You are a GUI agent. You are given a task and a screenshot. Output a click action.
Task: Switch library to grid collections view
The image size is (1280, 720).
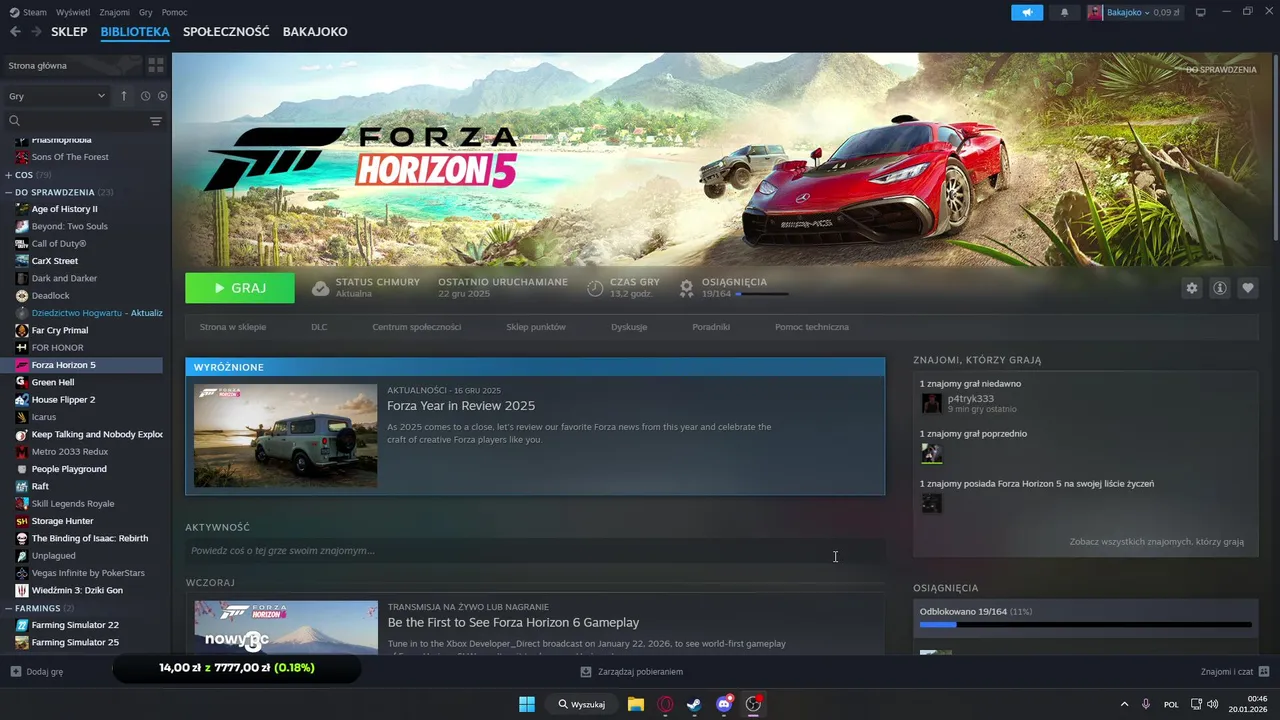point(156,65)
